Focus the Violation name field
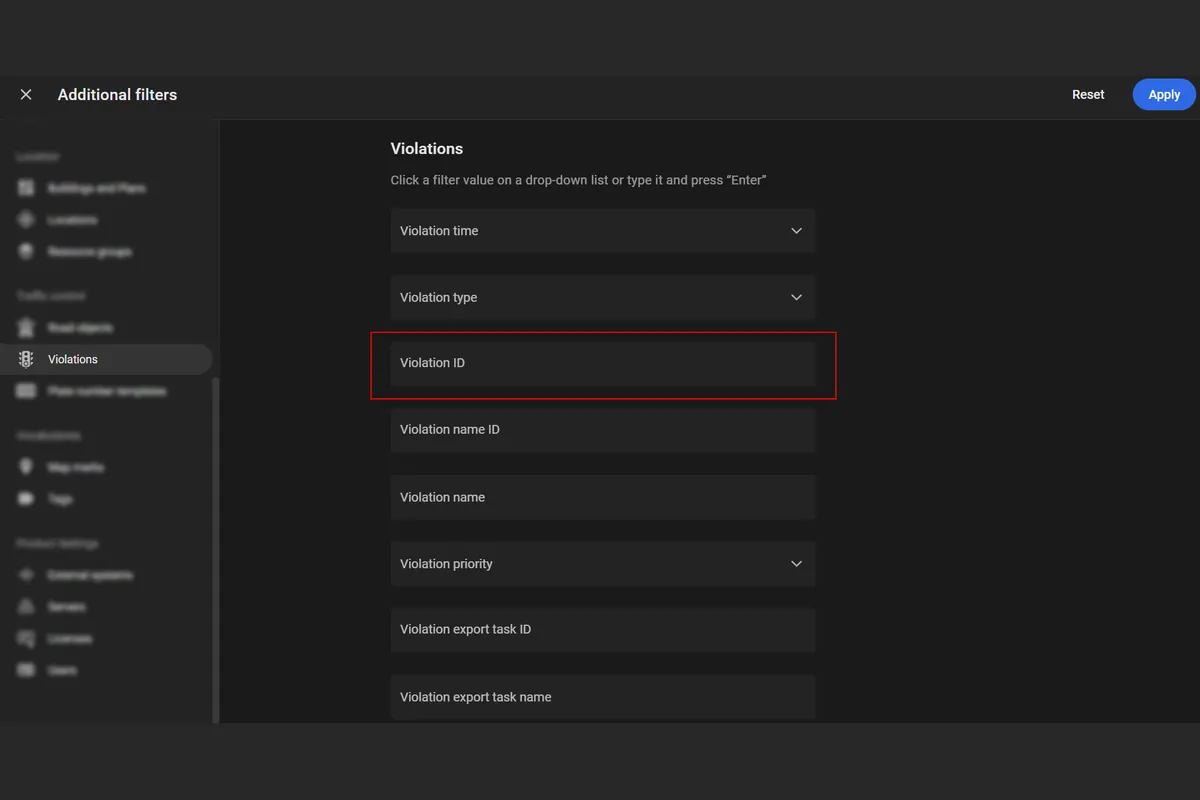 (603, 497)
